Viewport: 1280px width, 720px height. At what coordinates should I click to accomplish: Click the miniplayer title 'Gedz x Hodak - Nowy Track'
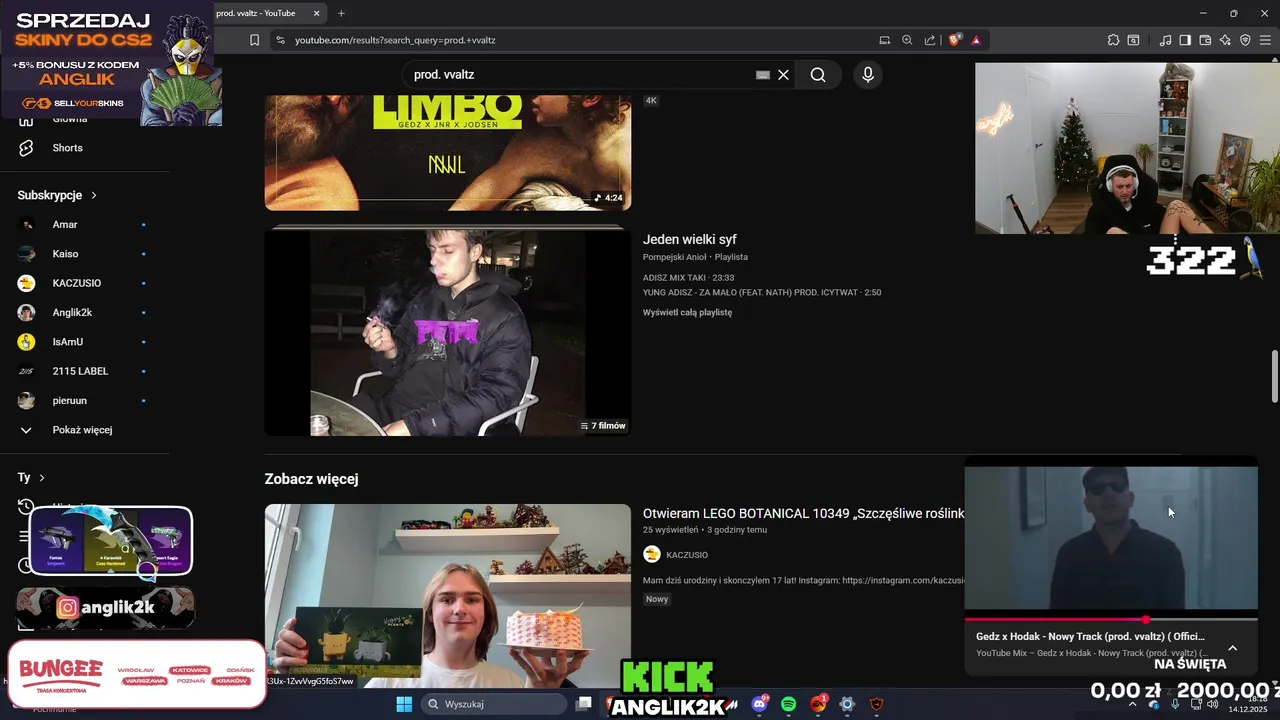click(x=1090, y=636)
